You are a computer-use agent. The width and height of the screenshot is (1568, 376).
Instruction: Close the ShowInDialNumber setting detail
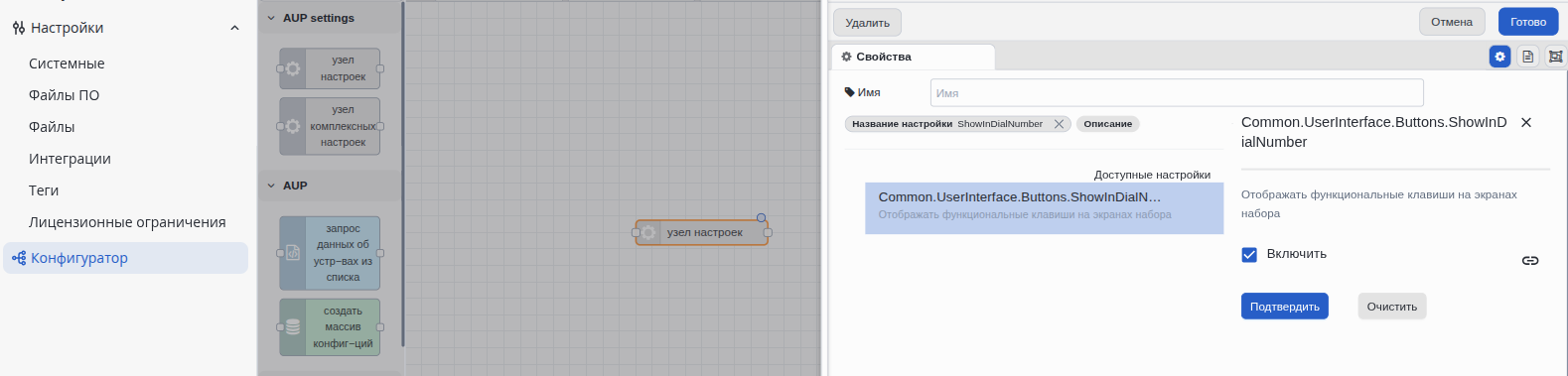tap(1526, 122)
